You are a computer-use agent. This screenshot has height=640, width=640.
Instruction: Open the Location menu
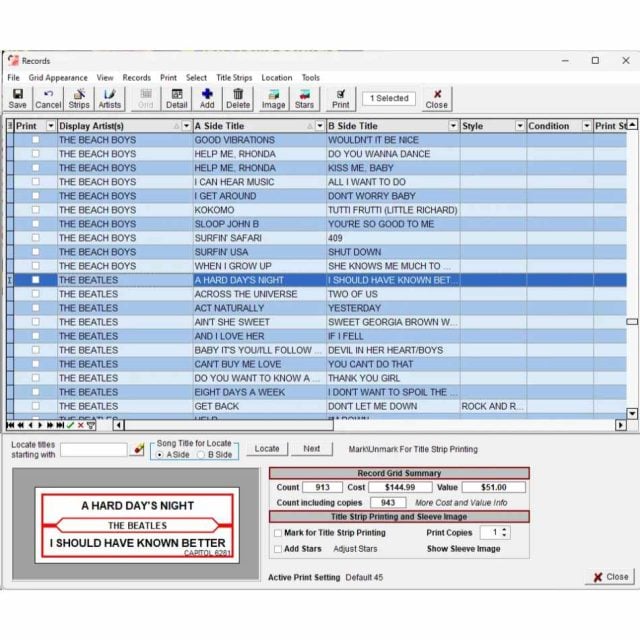pos(277,78)
